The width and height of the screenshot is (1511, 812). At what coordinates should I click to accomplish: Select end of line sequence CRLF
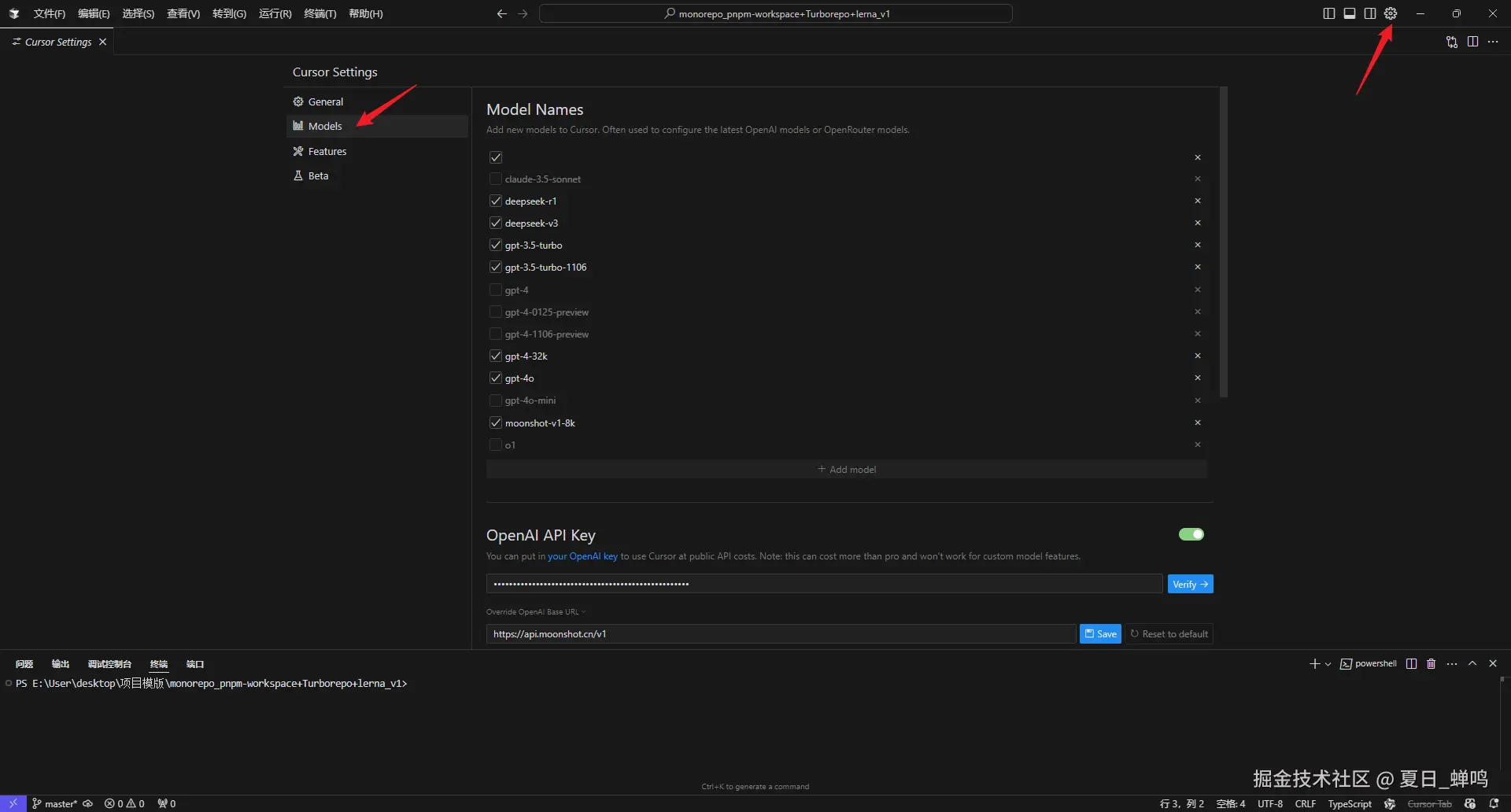(1306, 804)
